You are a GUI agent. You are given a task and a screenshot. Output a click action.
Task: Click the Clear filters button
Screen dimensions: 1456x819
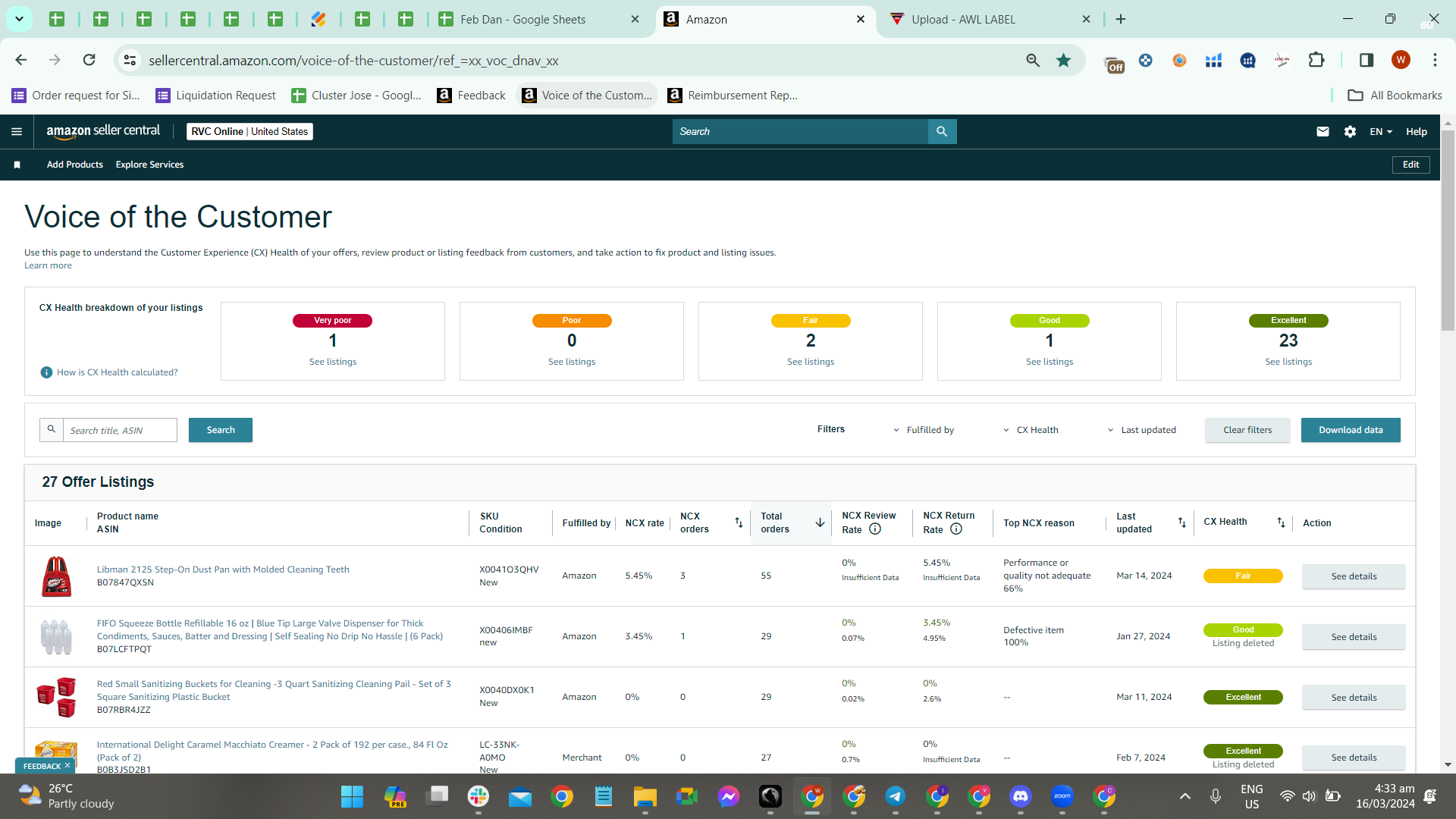tap(1247, 430)
